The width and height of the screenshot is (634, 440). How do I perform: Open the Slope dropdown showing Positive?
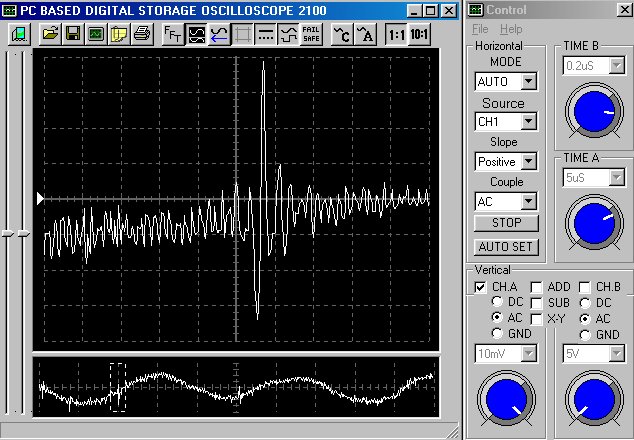(529, 161)
